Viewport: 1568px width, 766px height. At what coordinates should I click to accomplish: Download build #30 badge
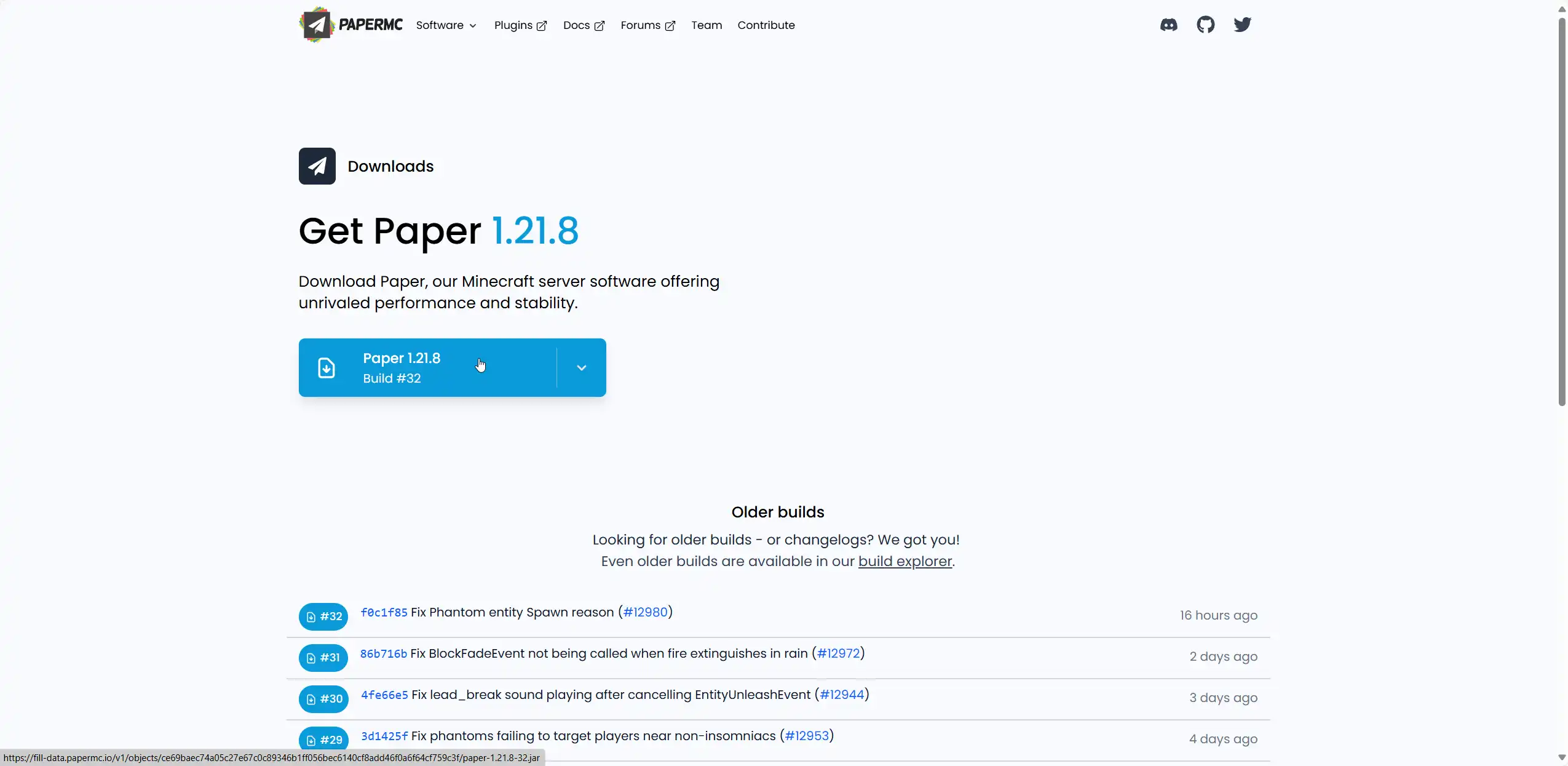coord(323,699)
